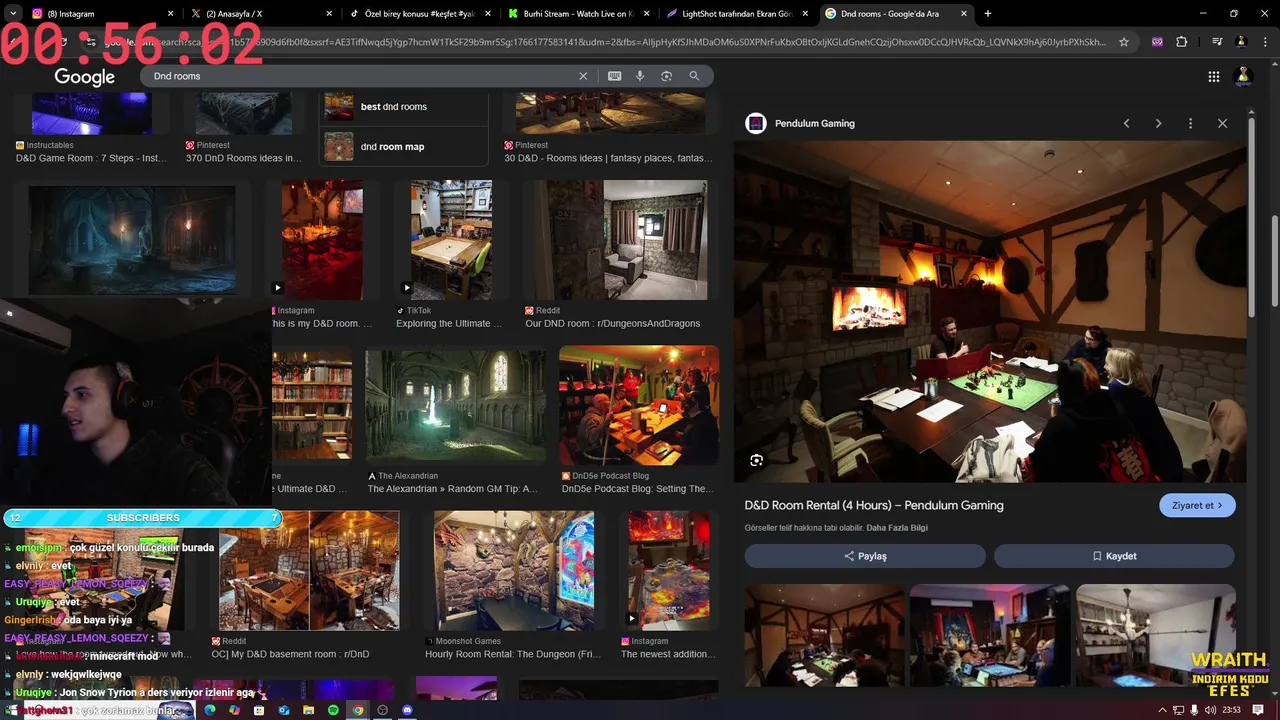Clear the Google search box text
The image size is (1280, 720).
pyautogui.click(x=583, y=76)
